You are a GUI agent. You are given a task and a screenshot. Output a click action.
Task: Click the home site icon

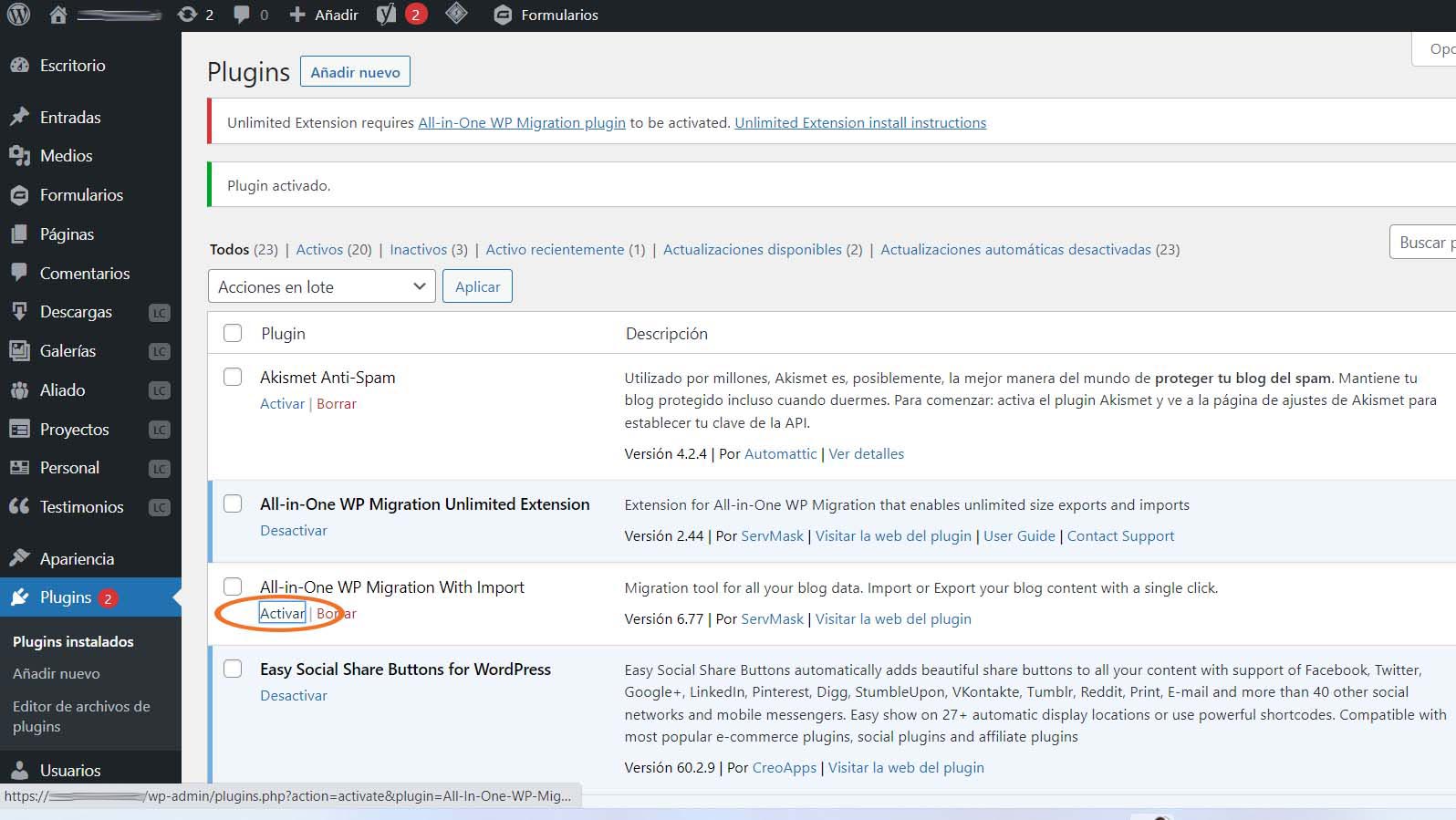tap(58, 15)
